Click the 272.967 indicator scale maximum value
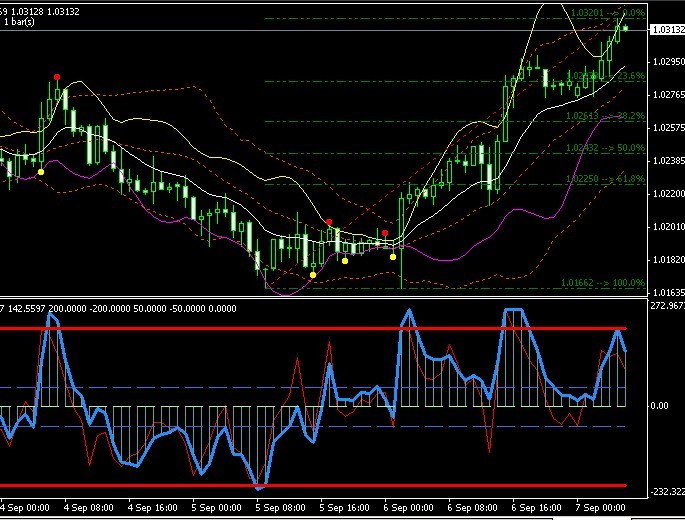Viewport: 685px width, 520px height. (x=668, y=306)
